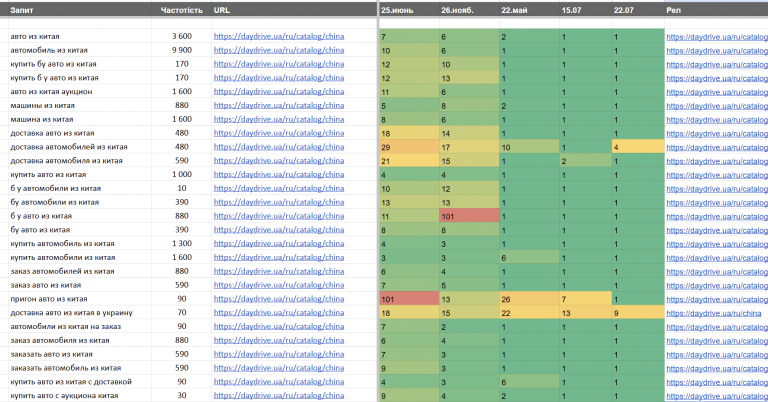Image resolution: width=768 pixels, height=402 pixels.
Task: Open URL link for 'авто из китая' row
Action: (x=279, y=36)
